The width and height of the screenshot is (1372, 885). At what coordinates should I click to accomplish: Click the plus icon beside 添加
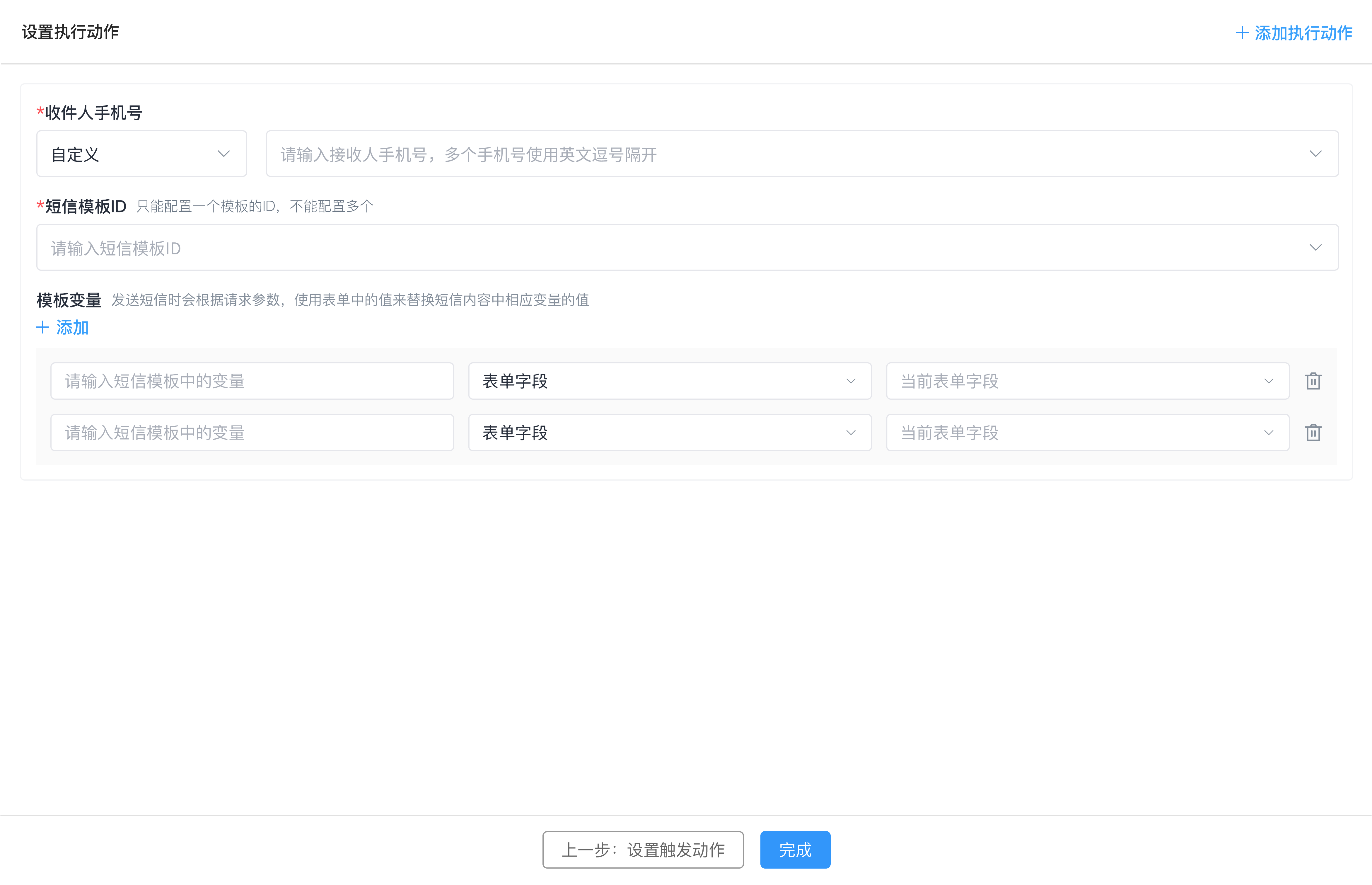pyautogui.click(x=43, y=328)
